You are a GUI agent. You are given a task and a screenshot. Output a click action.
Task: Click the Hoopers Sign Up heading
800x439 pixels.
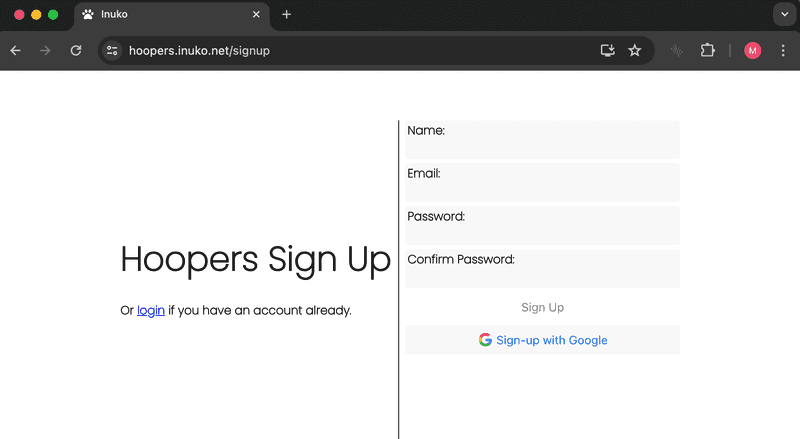tap(256, 259)
